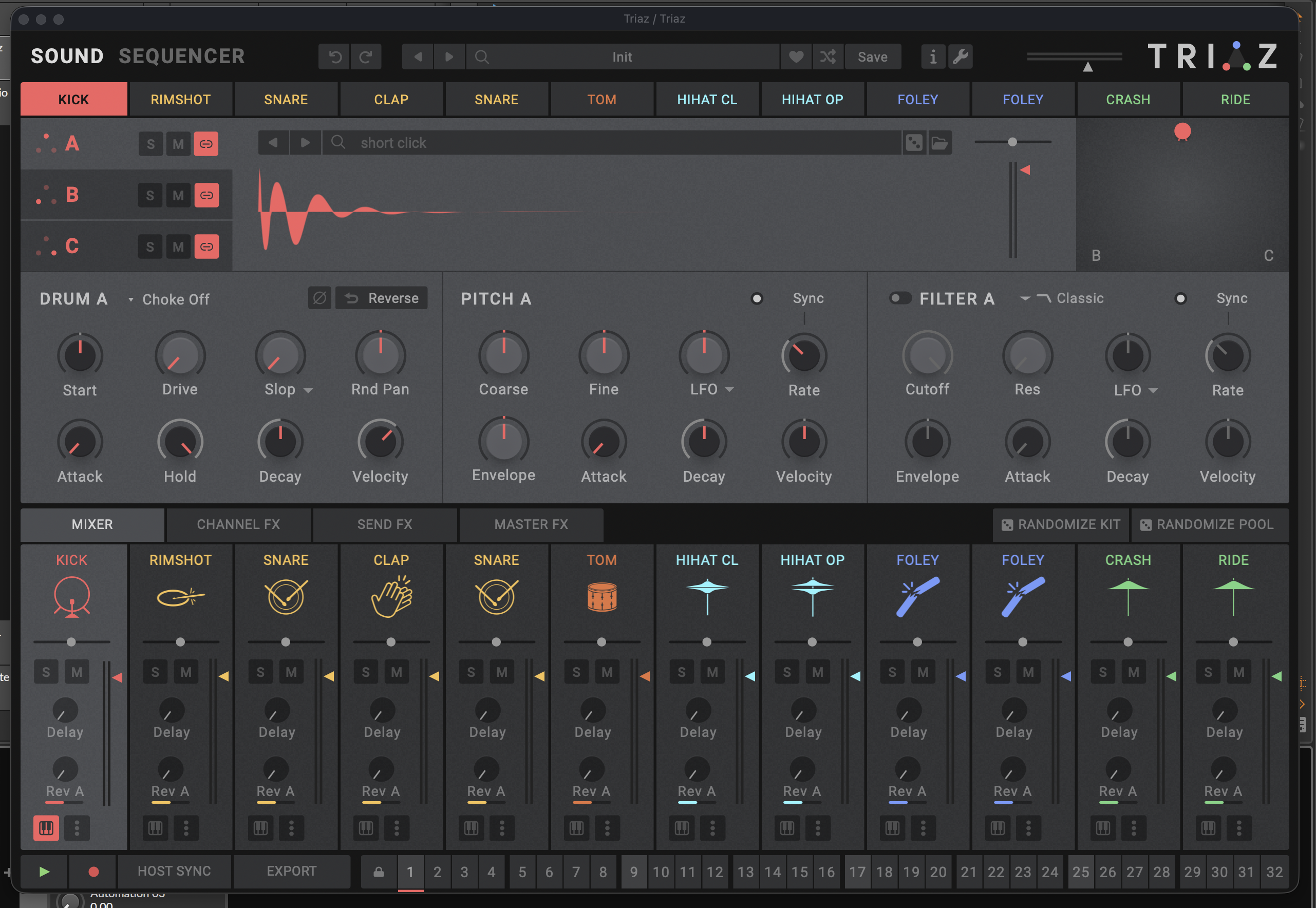1316x908 pixels.
Task: Toggle the link button on layer C
Action: (x=206, y=247)
